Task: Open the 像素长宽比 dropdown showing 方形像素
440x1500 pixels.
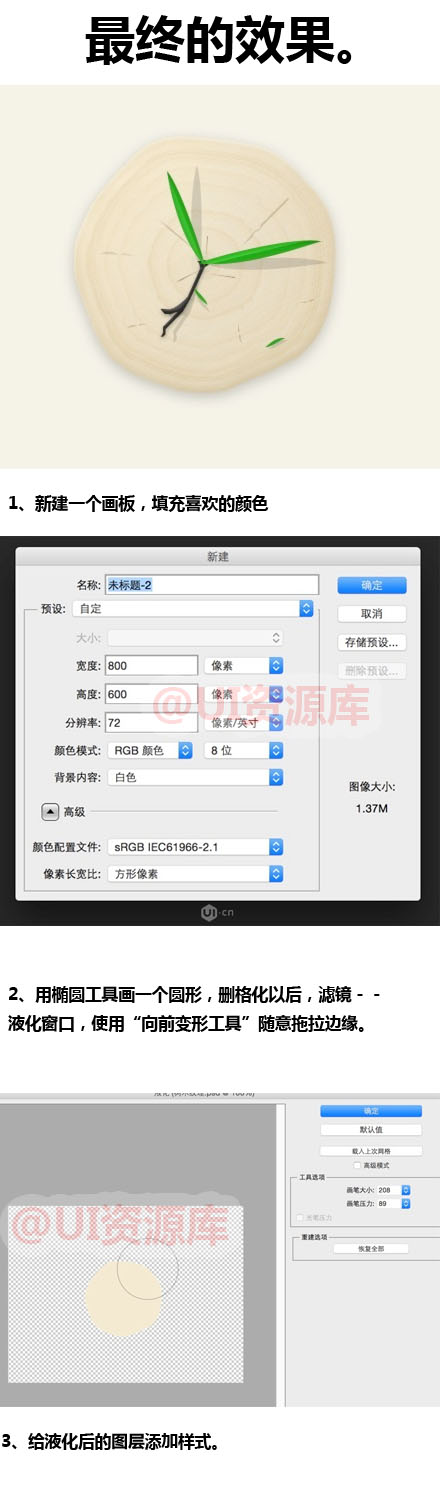Action: (x=196, y=874)
